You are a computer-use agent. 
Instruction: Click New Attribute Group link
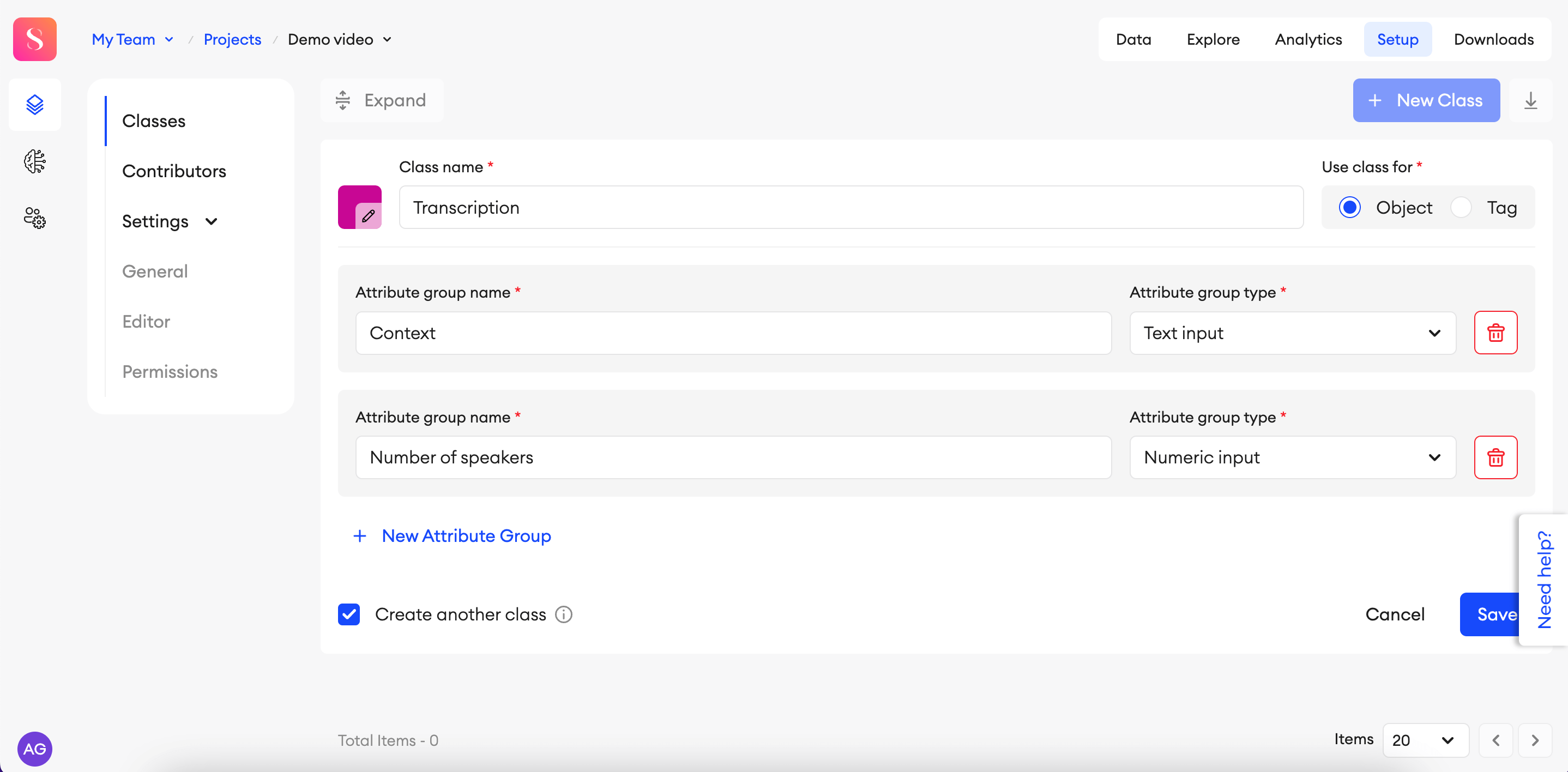(x=466, y=536)
